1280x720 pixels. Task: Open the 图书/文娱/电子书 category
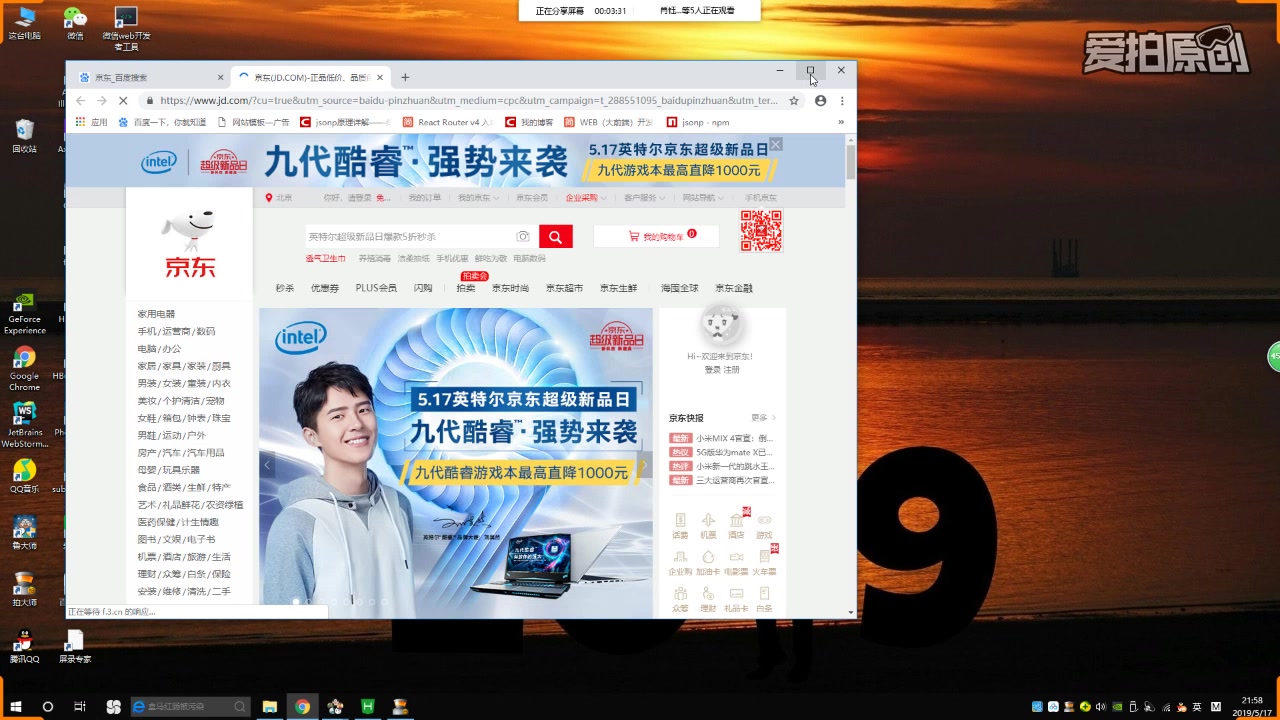coord(176,539)
